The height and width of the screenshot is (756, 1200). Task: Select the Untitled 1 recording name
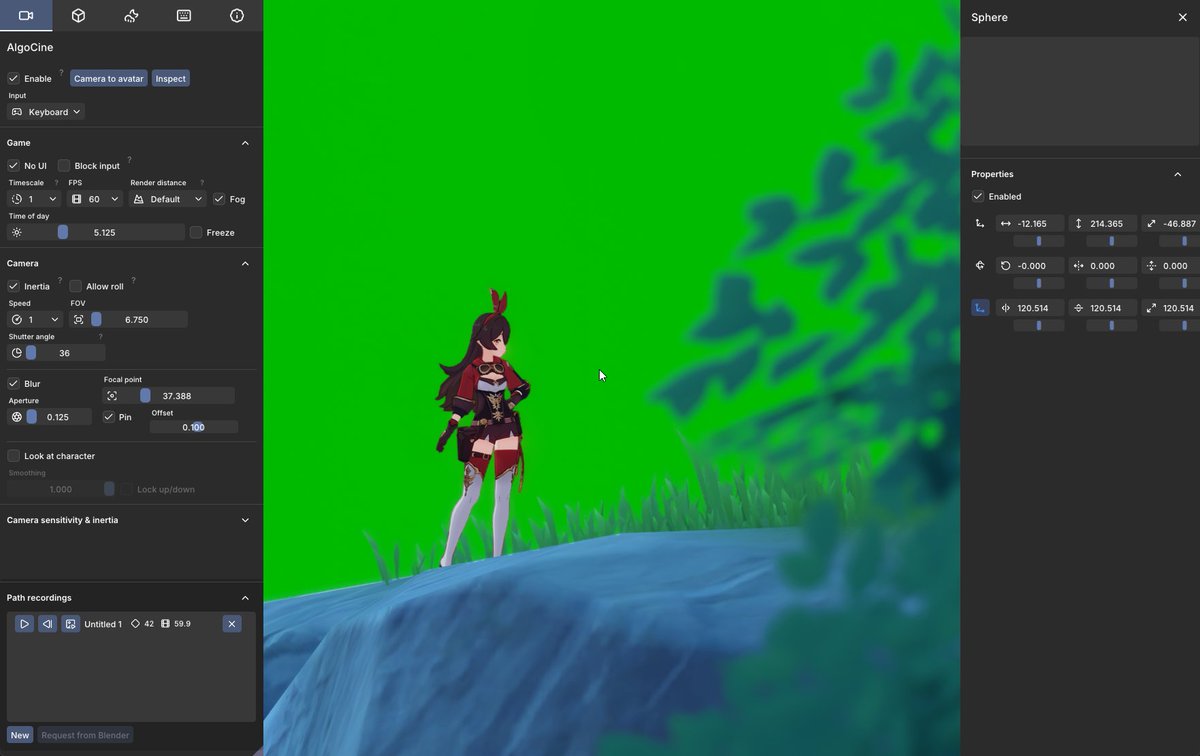point(103,624)
